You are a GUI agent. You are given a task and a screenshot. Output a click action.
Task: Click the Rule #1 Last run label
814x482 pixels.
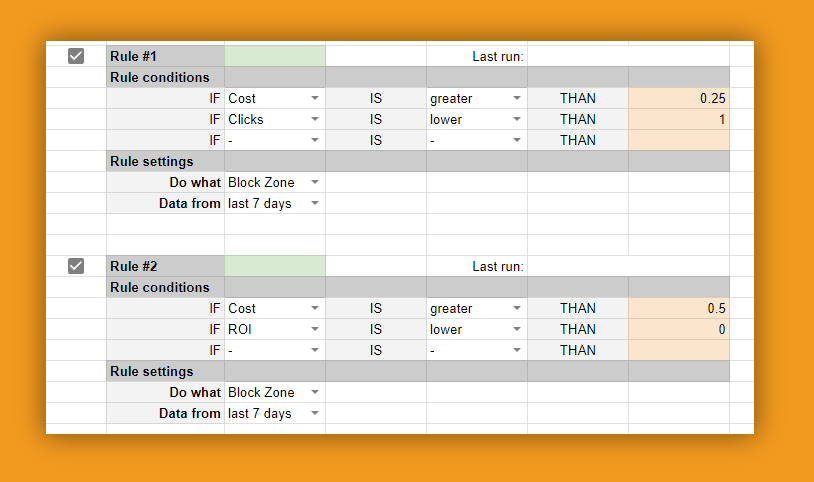click(498, 56)
